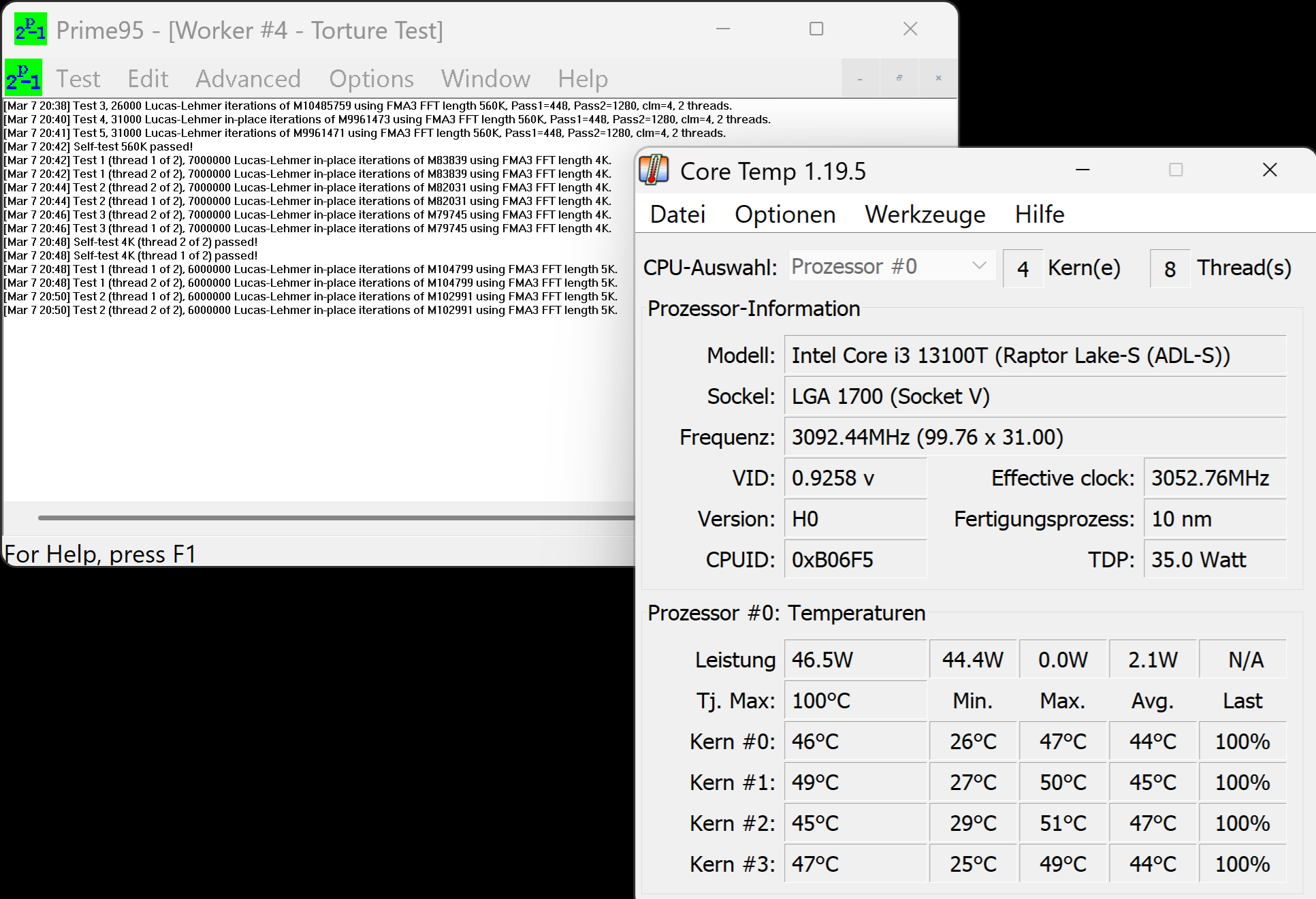
Task: Click the Core Temp thermometer icon
Action: click(x=654, y=170)
